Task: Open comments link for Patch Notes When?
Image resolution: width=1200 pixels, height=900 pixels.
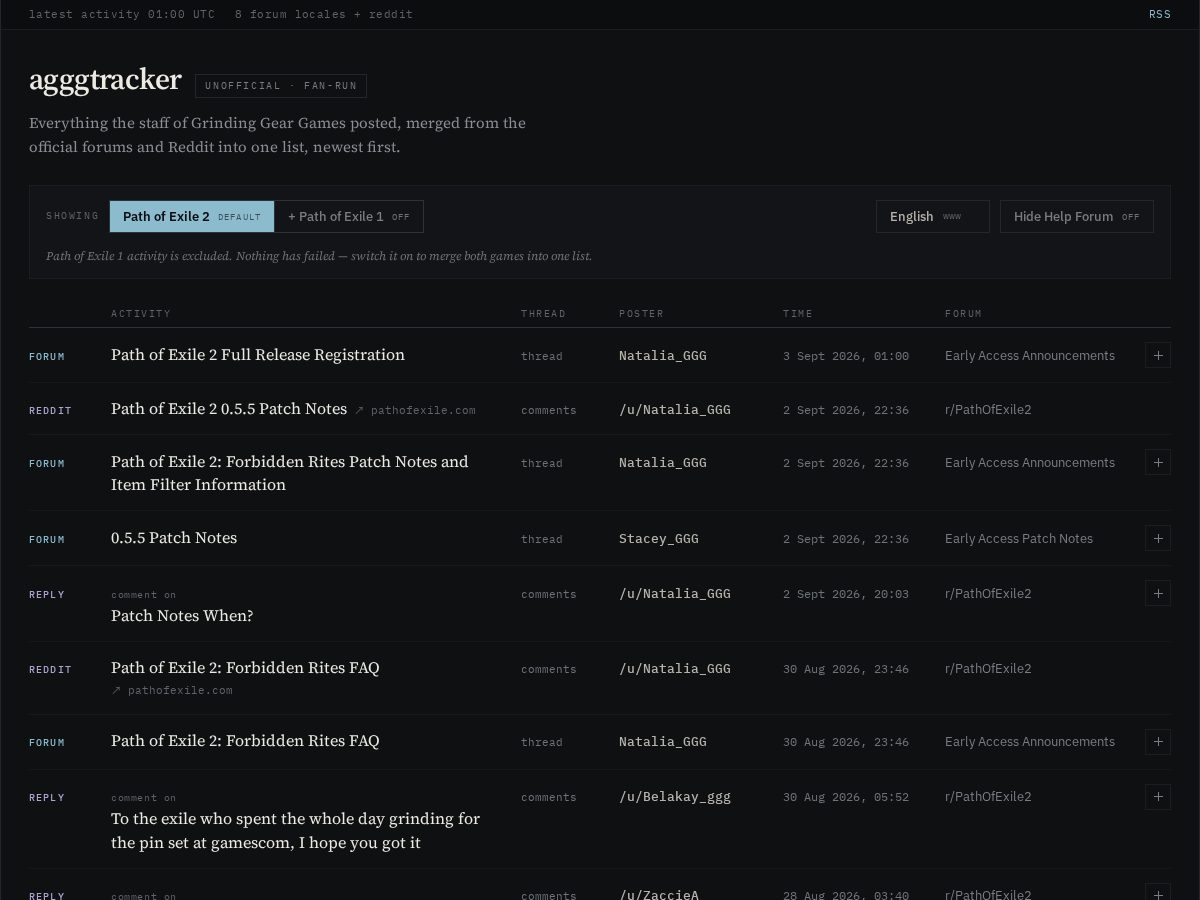Action: (x=548, y=594)
